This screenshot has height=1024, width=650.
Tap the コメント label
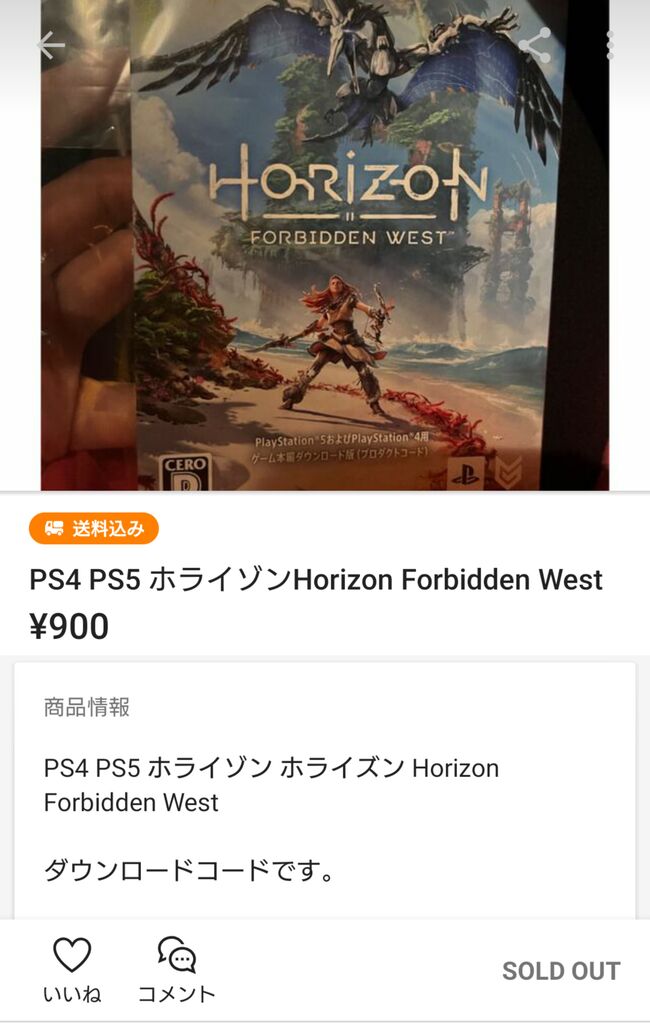pyautogui.click(x=176, y=994)
